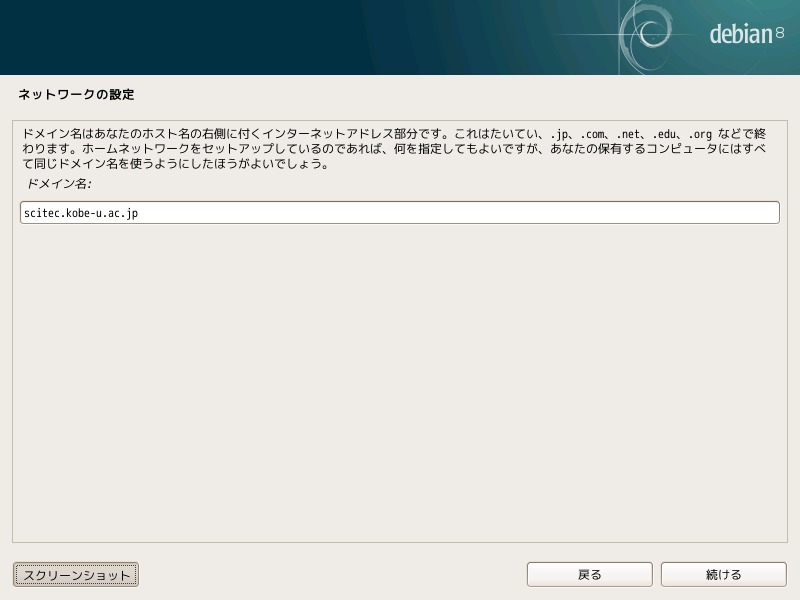Click the dark left side of the banner
The width and height of the screenshot is (800, 600).
click(x=153, y=37)
